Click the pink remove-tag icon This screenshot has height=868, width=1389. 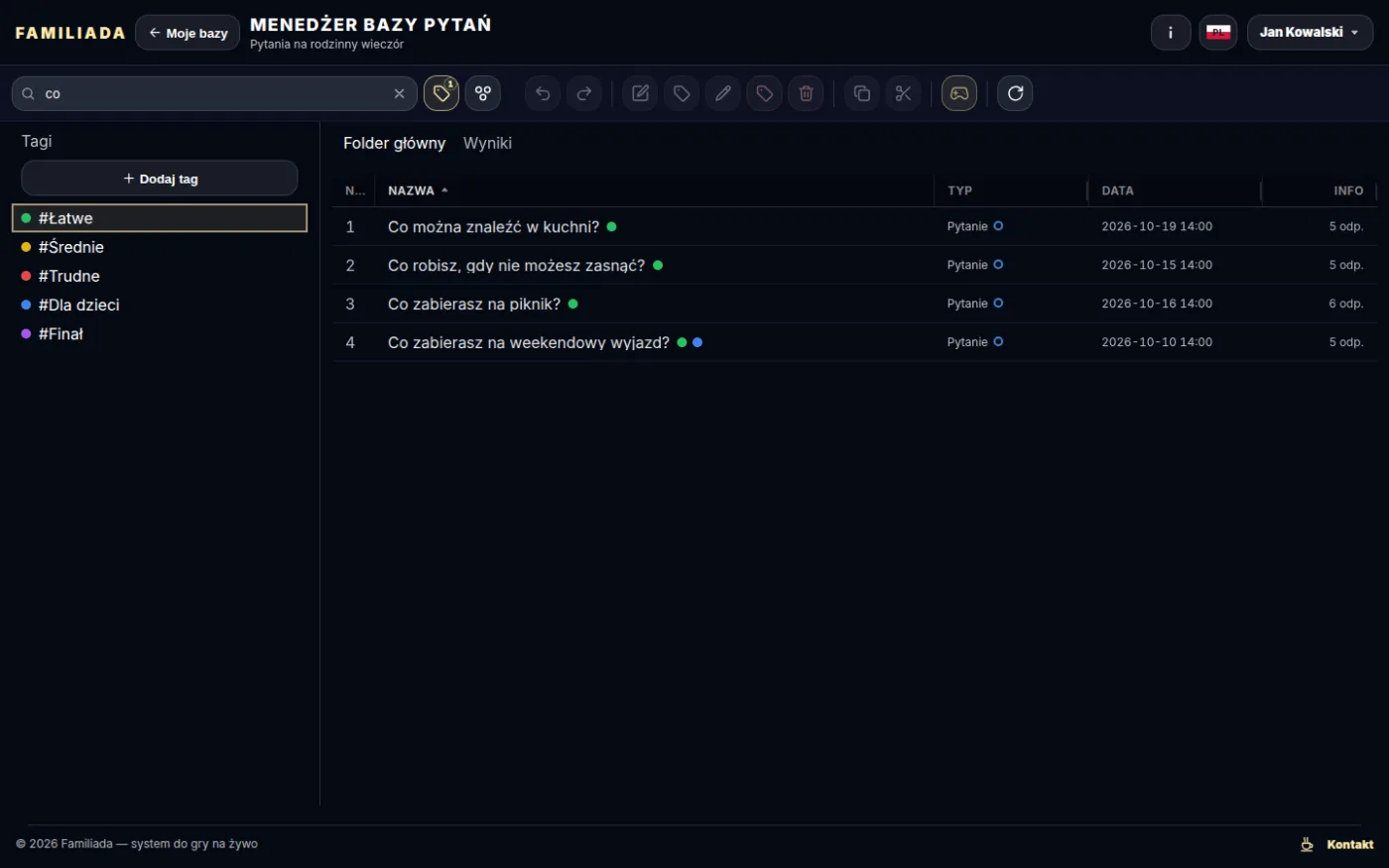tap(765, 93)
